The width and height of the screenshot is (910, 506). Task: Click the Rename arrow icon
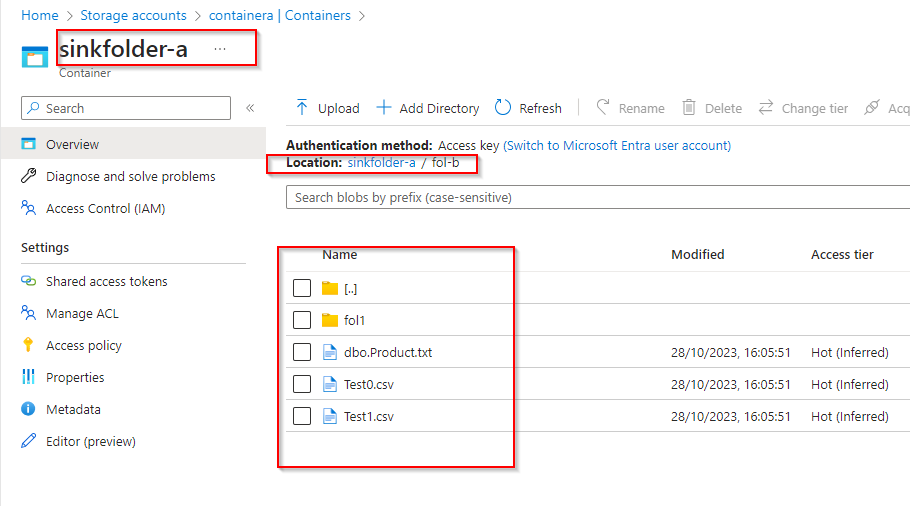coord(603,107)
